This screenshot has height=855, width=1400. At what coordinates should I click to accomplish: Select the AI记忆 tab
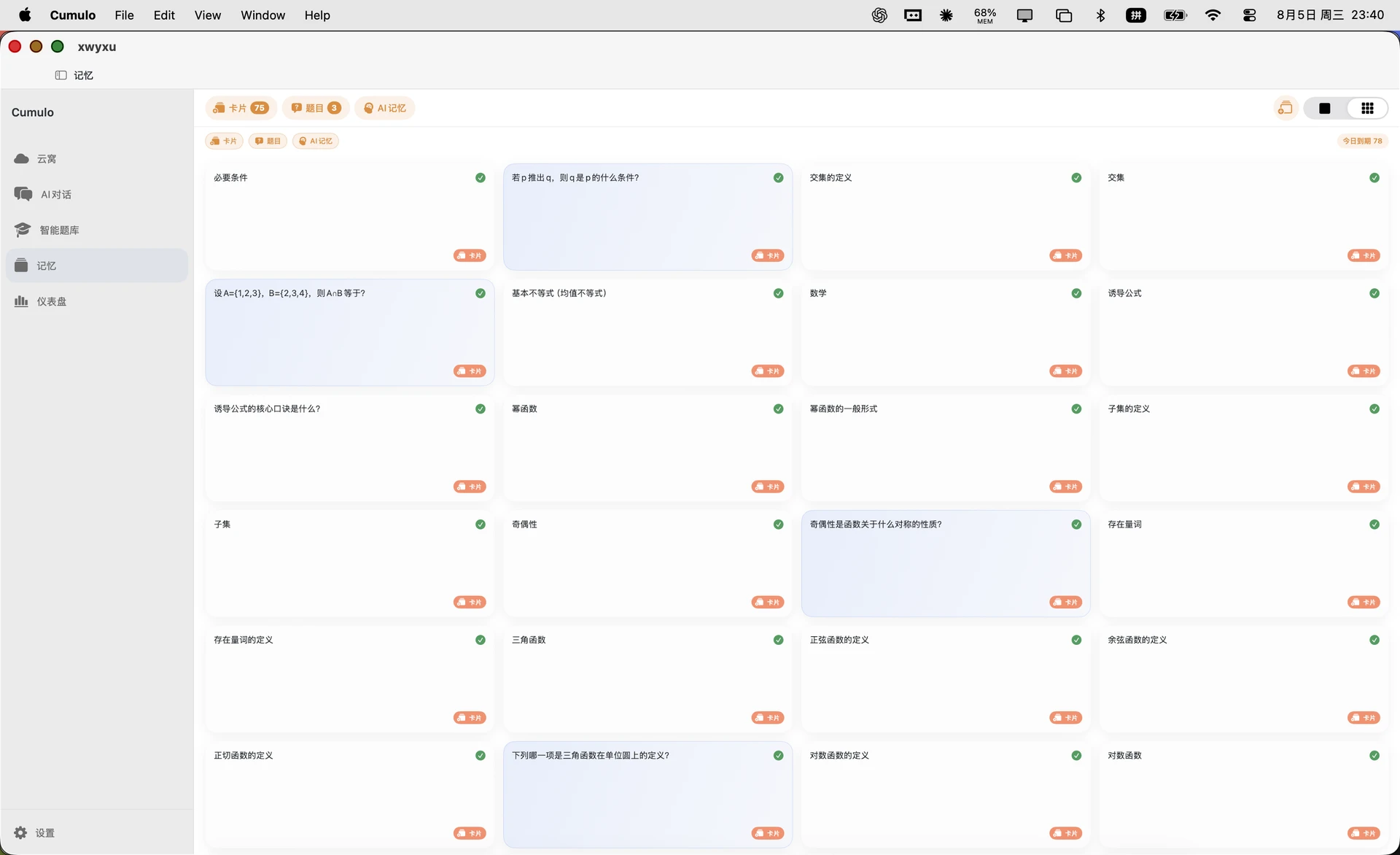(384, 108)
